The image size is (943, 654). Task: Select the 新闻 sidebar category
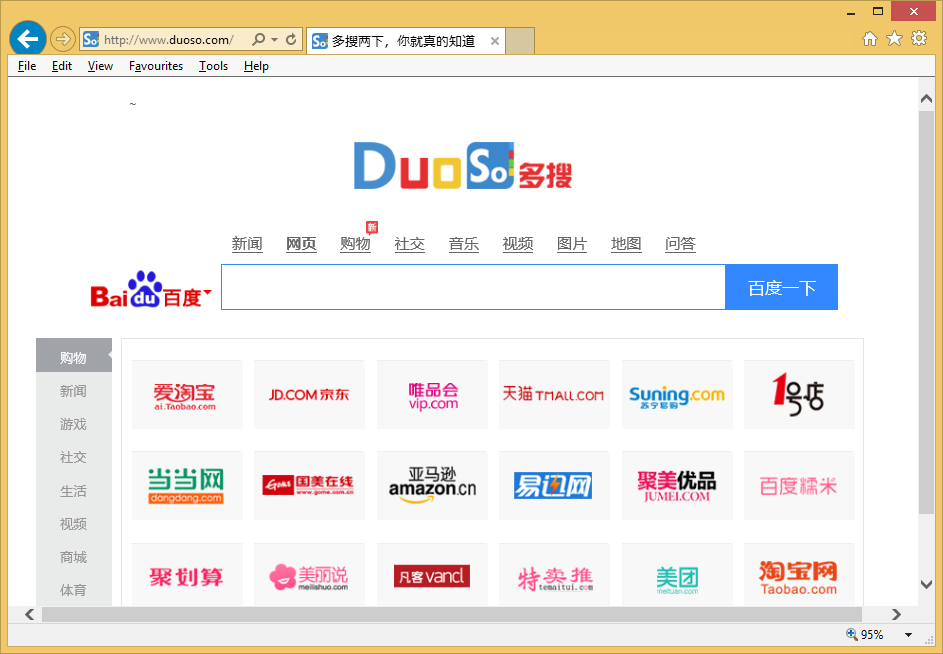74,391
